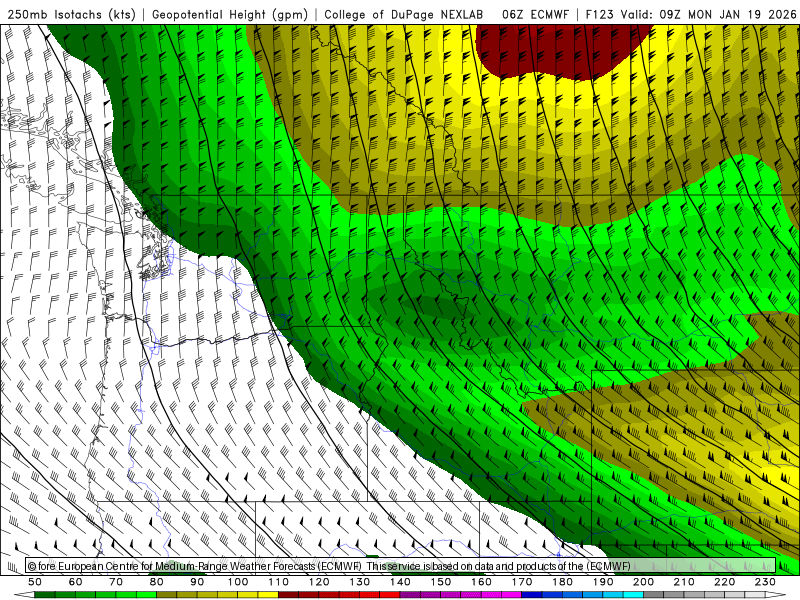Image resolution: width=800 pixels, height=600 pixels.
Task: Click the colorbar label "190"
Action: [x=603, y=582]
